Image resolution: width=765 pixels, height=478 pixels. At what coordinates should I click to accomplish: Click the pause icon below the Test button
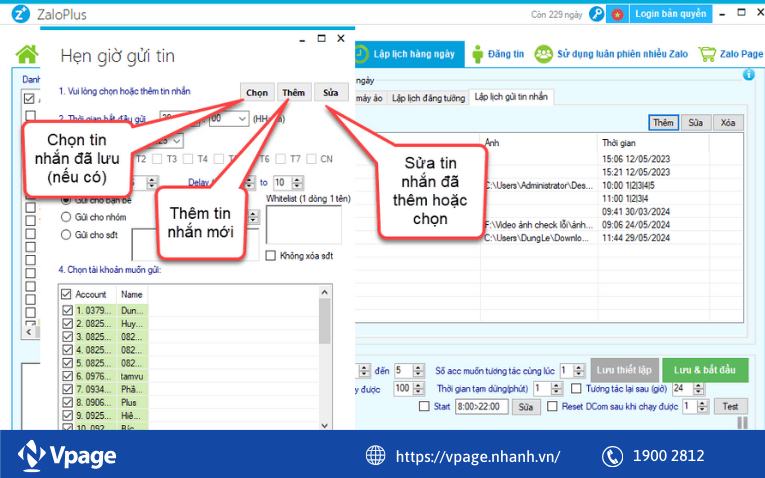click(x=742, y=422)
